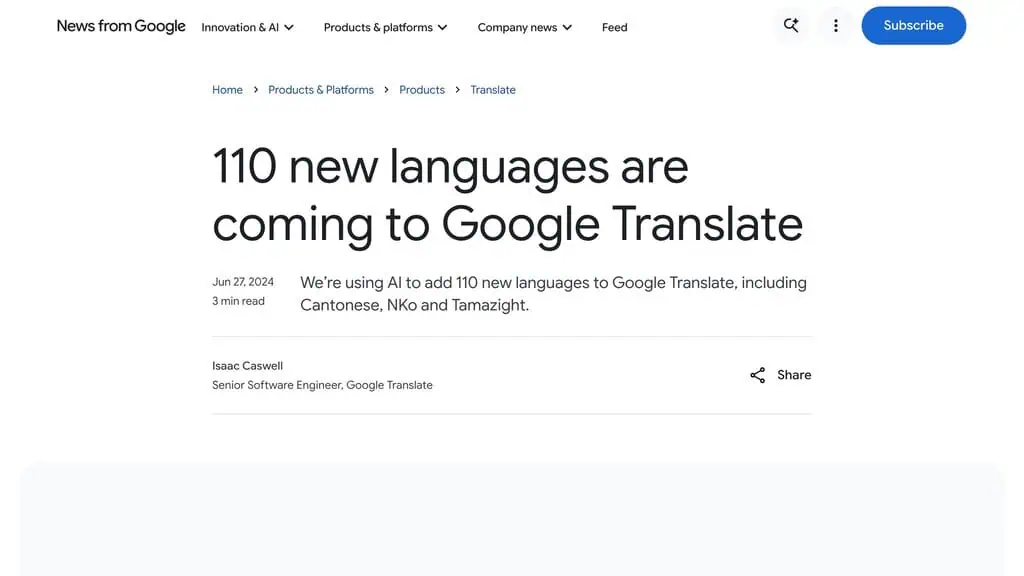Open the three-dot more options menu
Viewport: 1024px width, 576px height.
coord(835,25)
